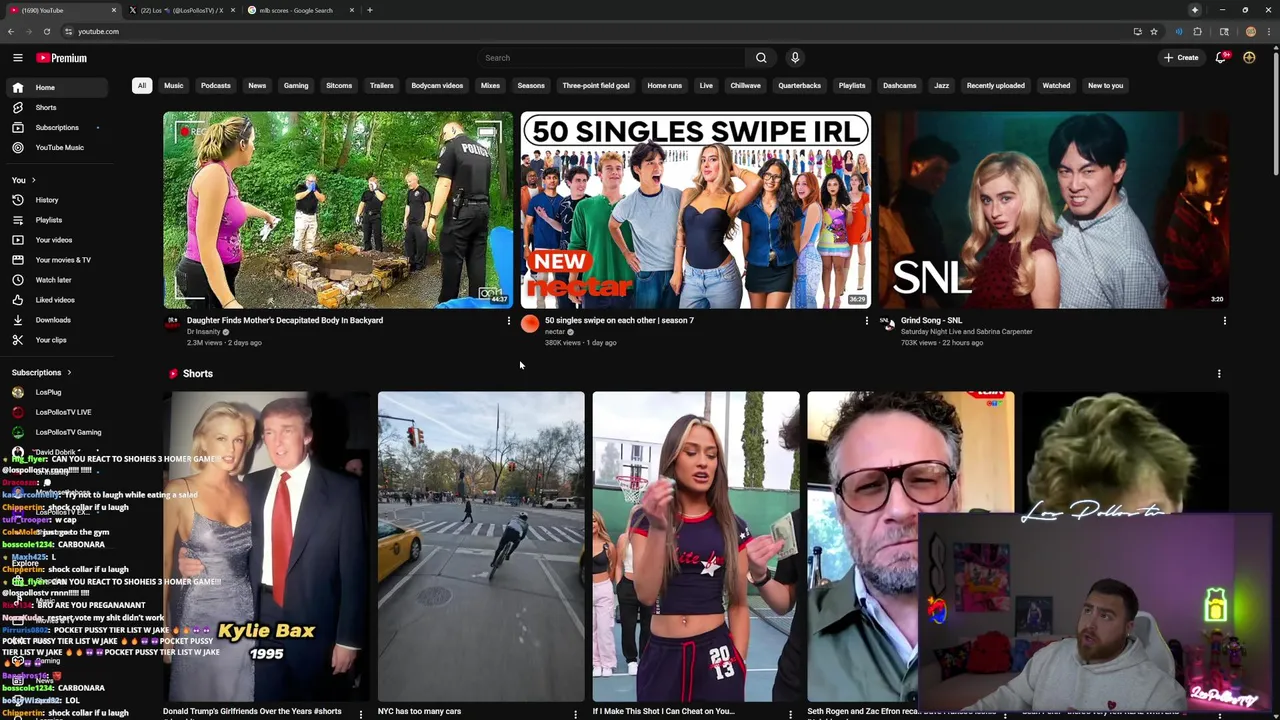Open Daughter Finds Mother's video title
This screenshot has height=720, width=1280.
[x=285, y=320]
